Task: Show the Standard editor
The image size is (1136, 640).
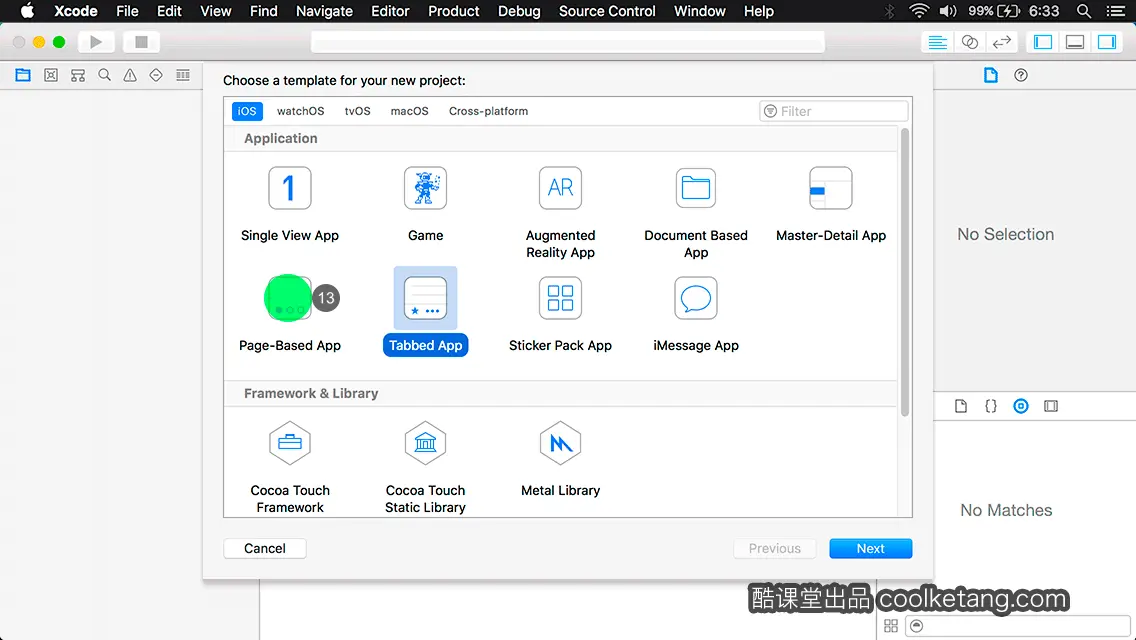Action: pos(937,42)
